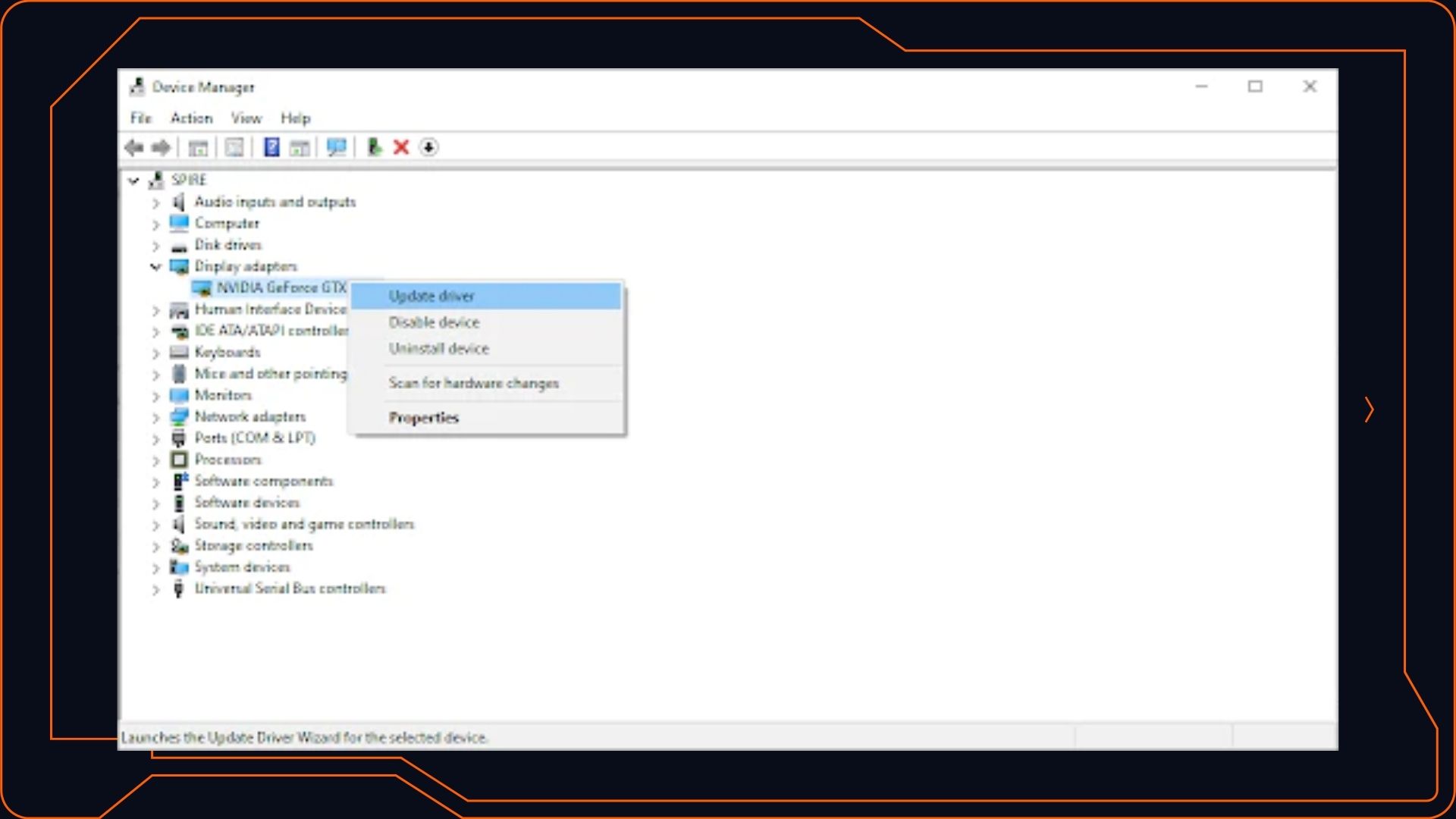Close the Device Manager window
Screen dimensions: 1456x819
pos(1310,86)
